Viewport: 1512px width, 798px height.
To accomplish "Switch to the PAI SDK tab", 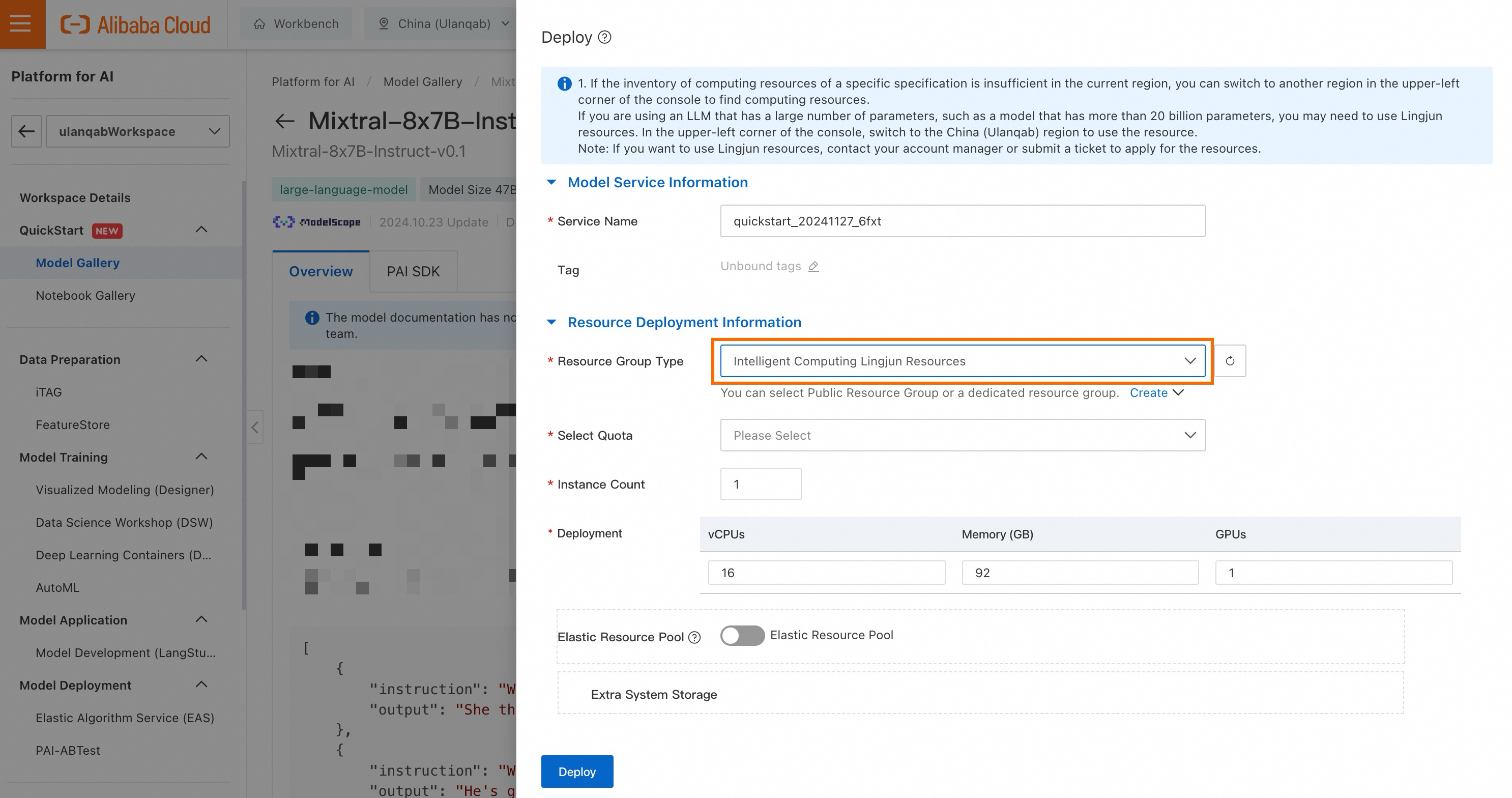I will pyautogui.click(x=413, y=271).
